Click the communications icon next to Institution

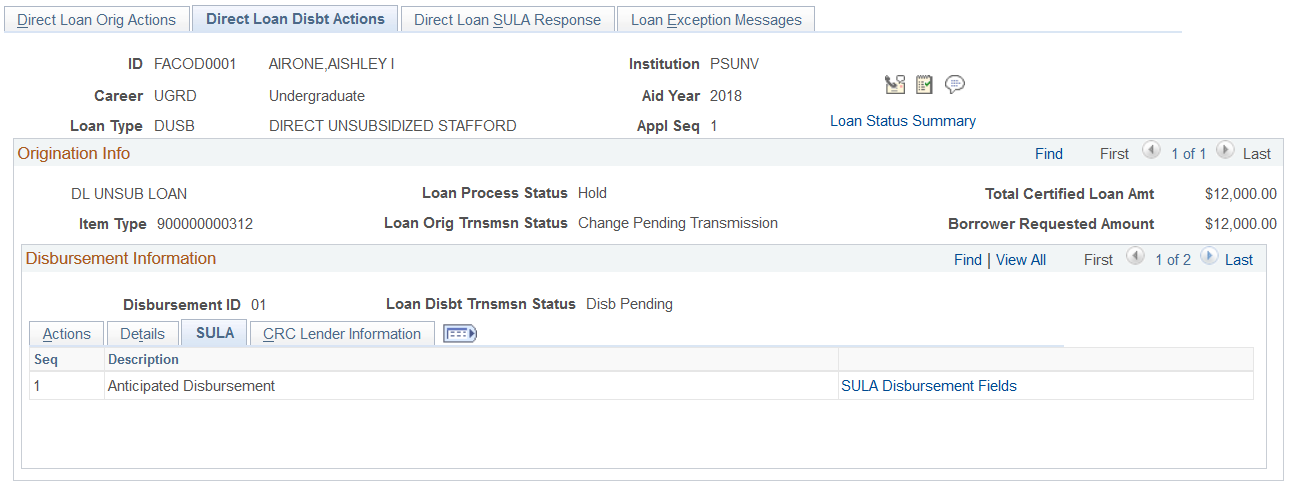point(895,85)
